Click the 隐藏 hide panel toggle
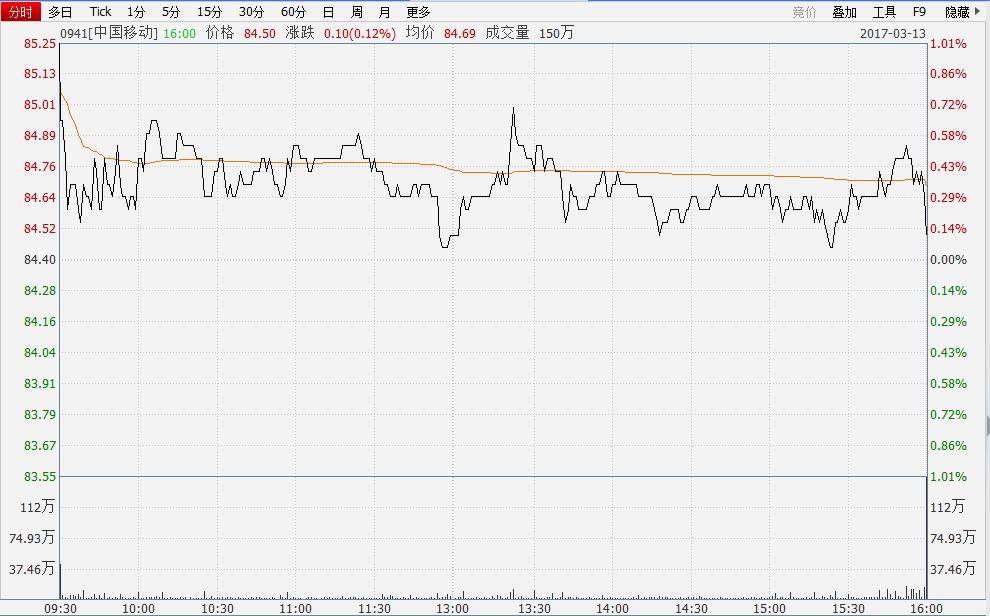 tap(957, 12)
